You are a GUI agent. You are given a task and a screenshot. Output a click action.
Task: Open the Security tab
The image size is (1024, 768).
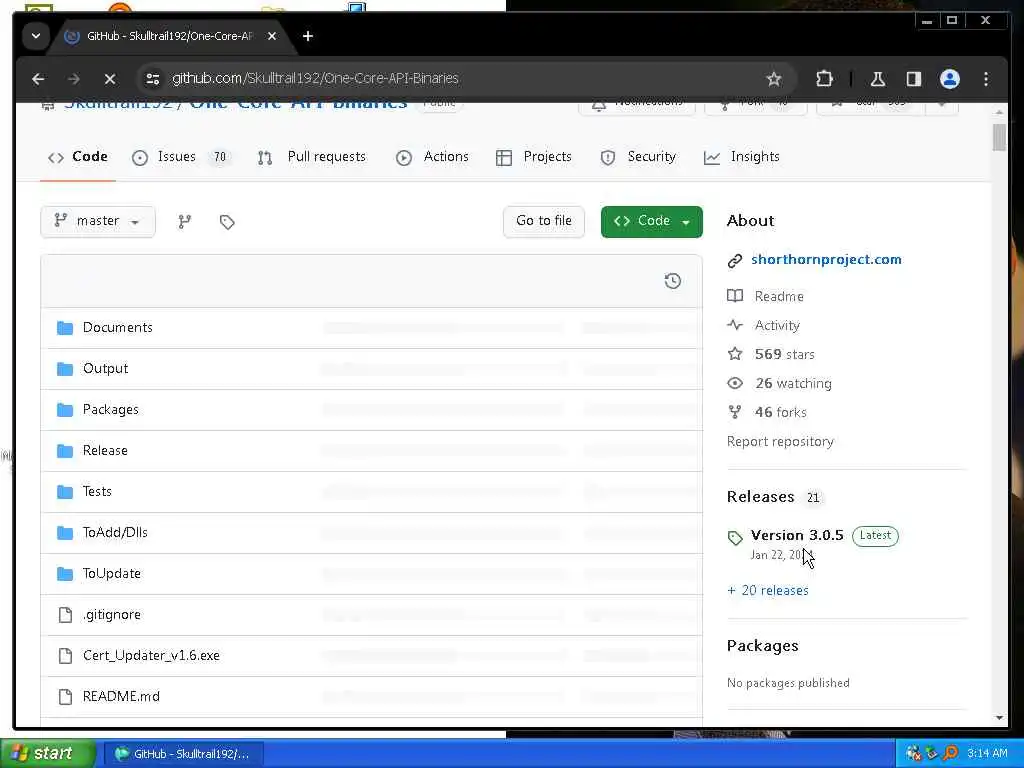point(638,157)
